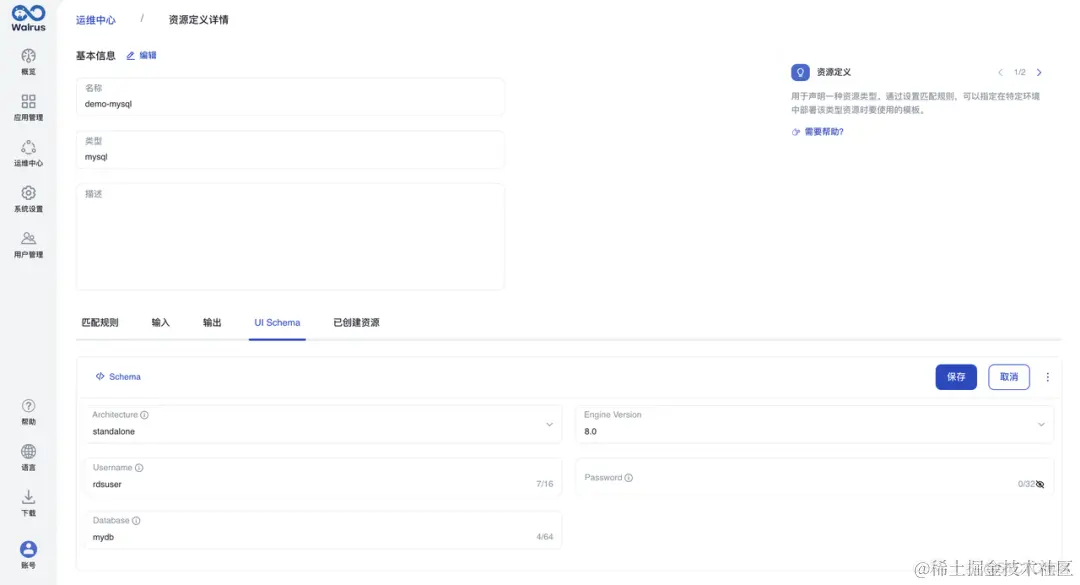This screenshot has width=1080, height=585.
Task: Click the Username field with rdsuser
Action: tap(322, 477)
